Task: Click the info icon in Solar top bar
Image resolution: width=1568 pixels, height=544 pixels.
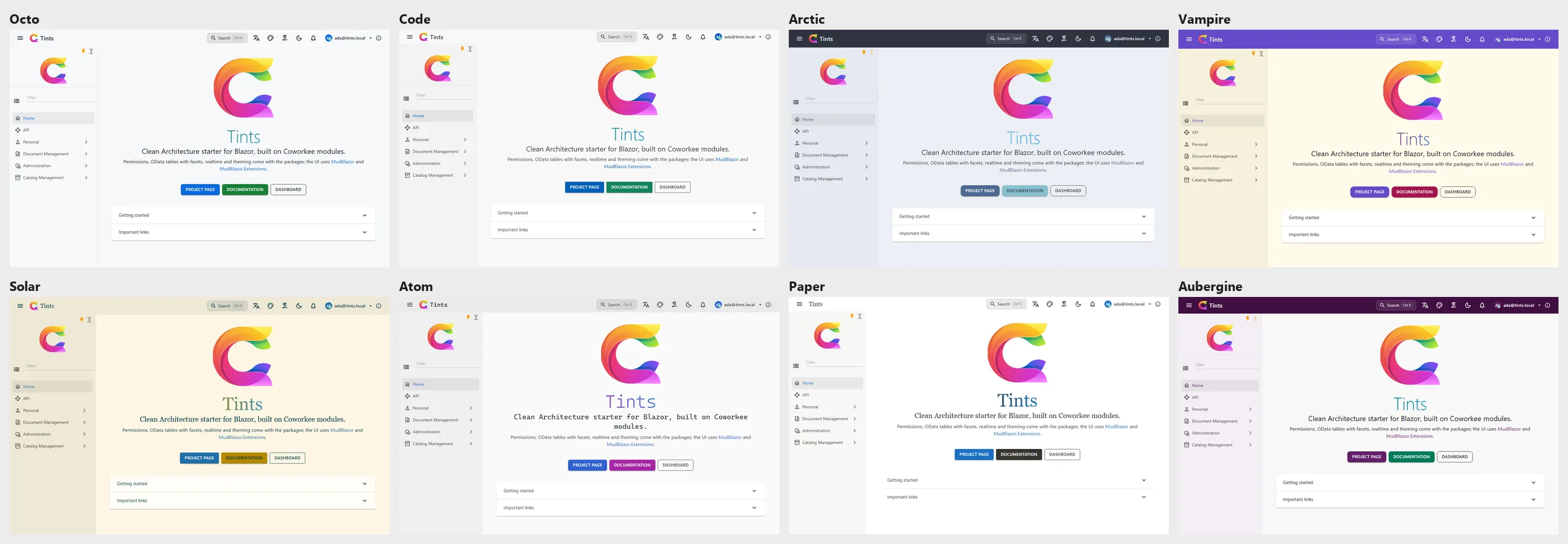Action: pyautogui.click(x=378, y=306)
